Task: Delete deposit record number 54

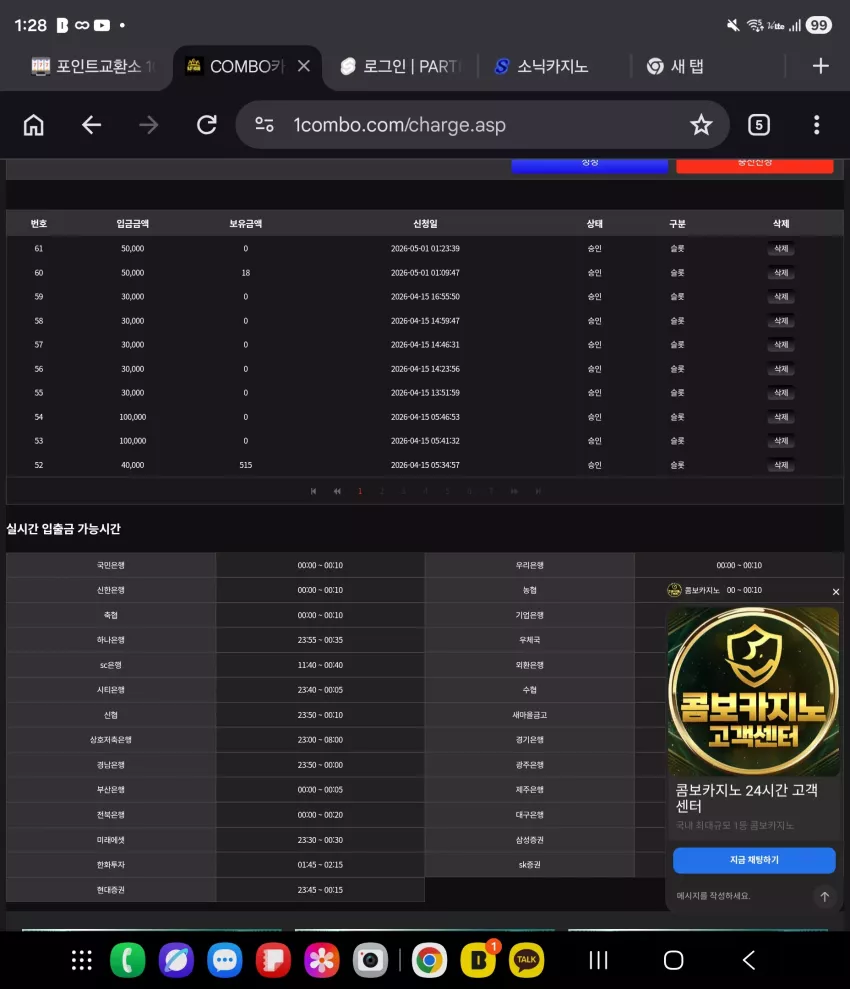Action: (x=781, y=417)
